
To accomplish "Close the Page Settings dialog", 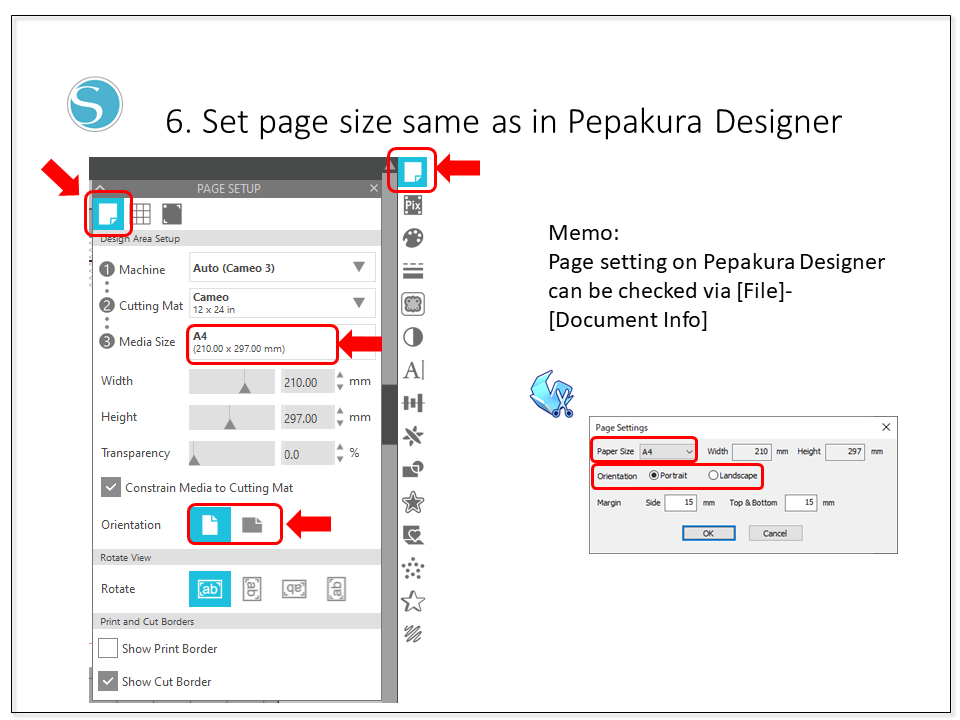I will 886,427.
